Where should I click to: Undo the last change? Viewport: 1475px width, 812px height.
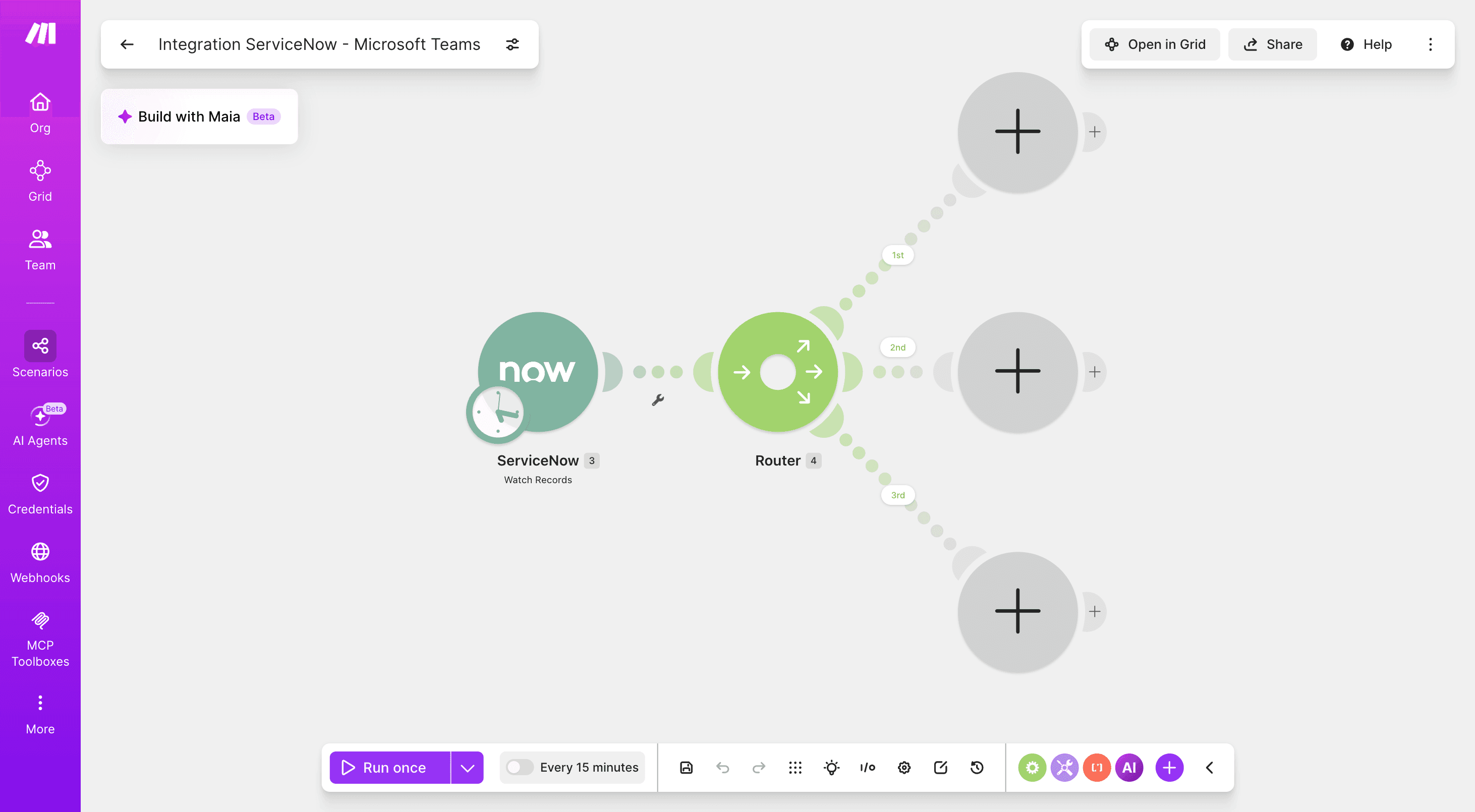tap(722, 767)
